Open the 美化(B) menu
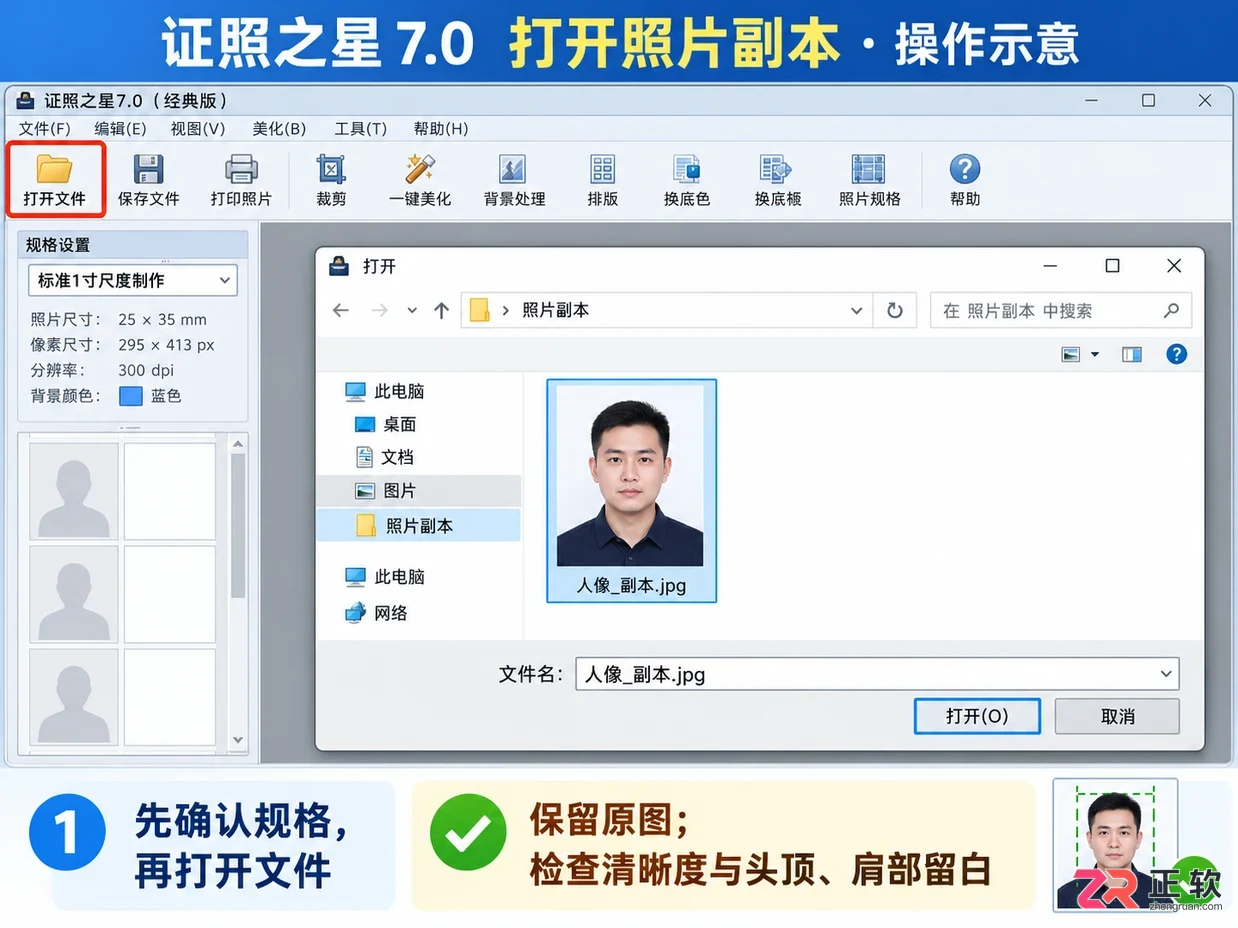The image size is (1238, 928). pos(279,129)
